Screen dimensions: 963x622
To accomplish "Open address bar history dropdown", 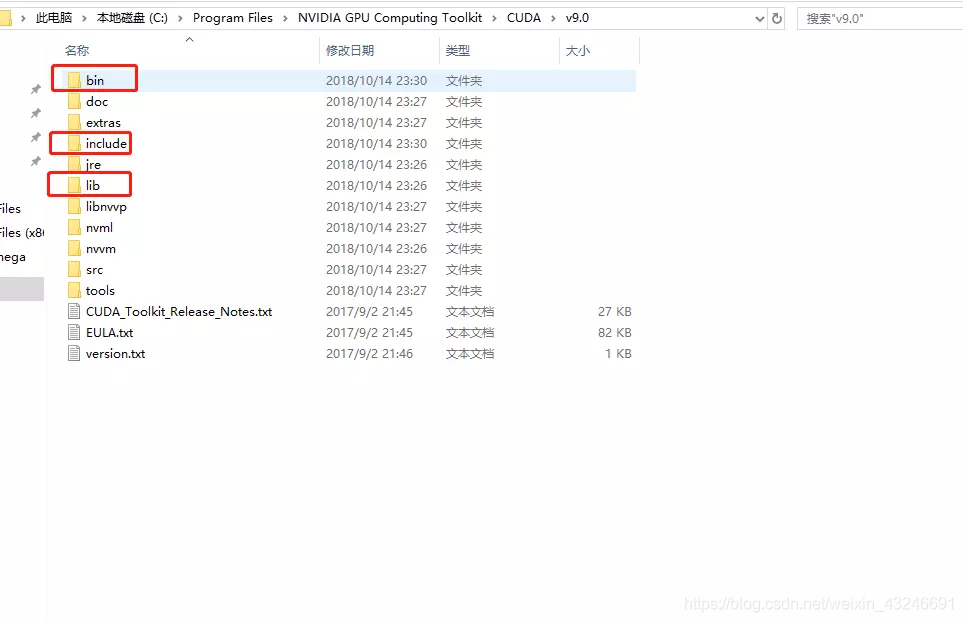I will (760, 18).
